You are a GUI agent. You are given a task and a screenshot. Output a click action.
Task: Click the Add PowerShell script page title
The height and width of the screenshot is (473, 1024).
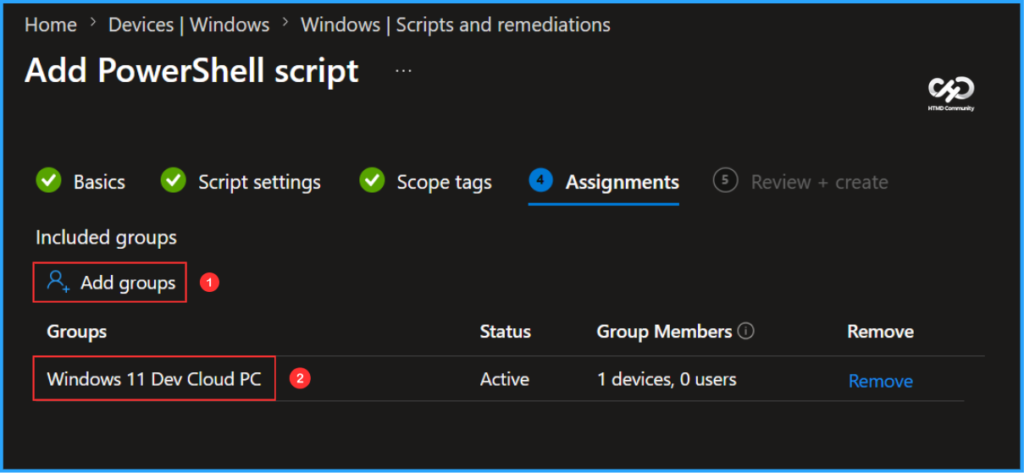click(x=191, y=71)
